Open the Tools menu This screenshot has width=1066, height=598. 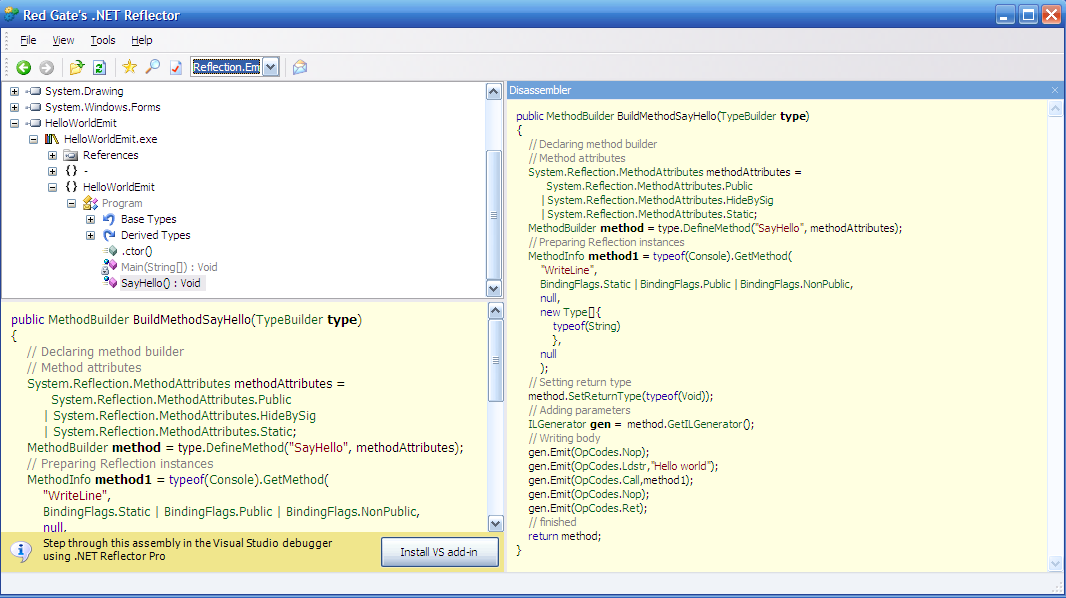(103, 40)
